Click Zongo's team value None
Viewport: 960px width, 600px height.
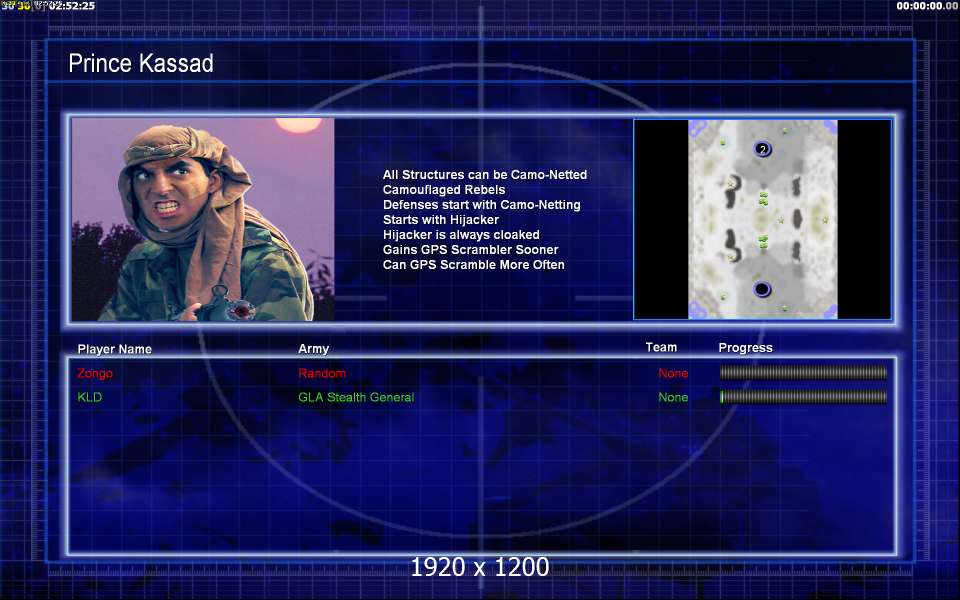coord(673,373)
